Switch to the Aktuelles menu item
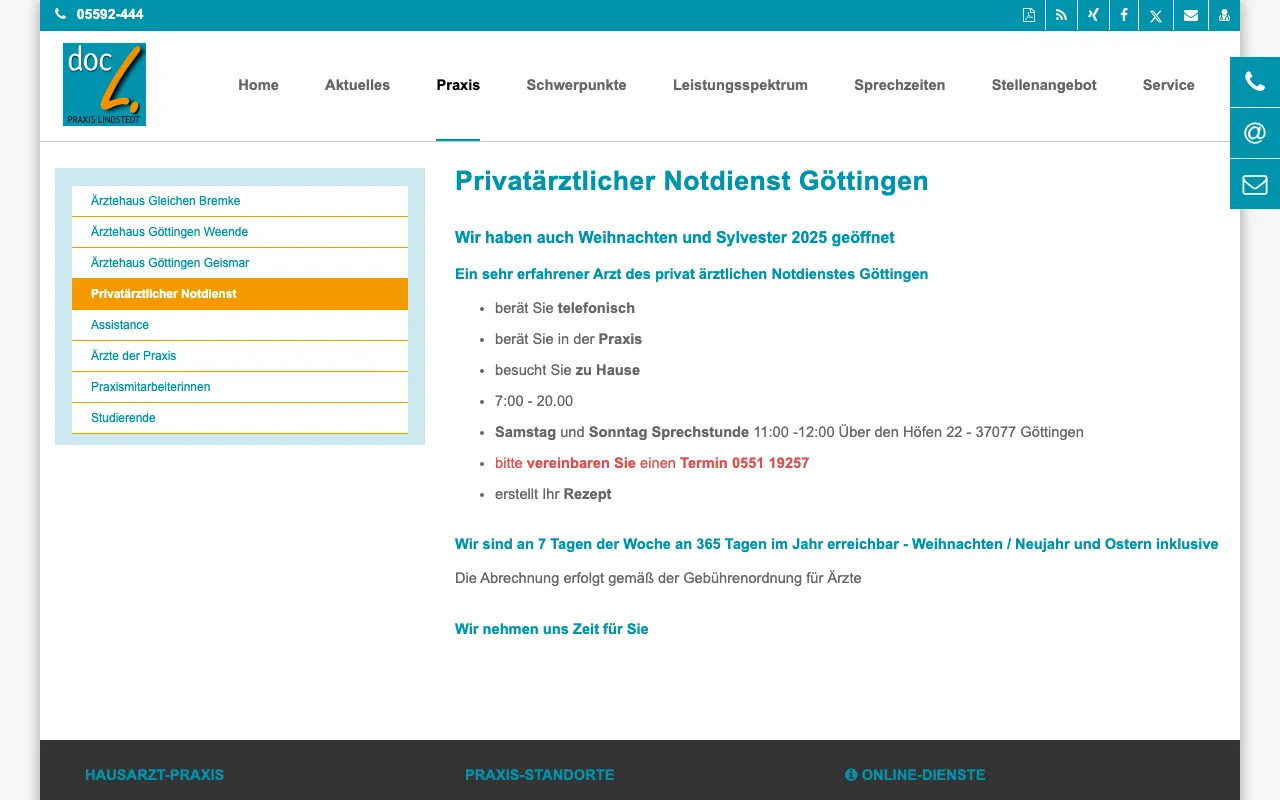 pyautogui.click(x=357, y=85)
